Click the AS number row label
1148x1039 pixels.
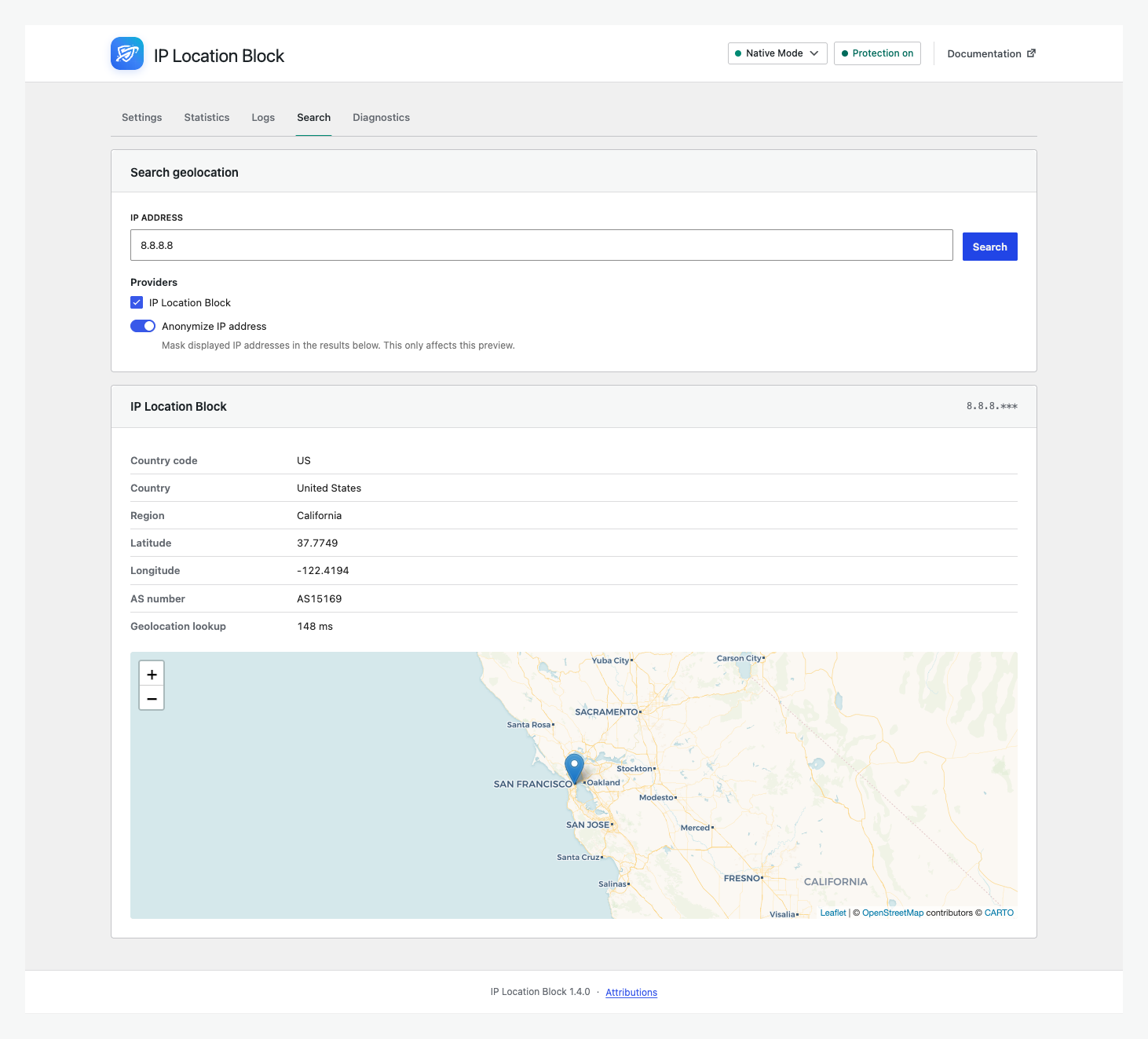tap(158, 598)
